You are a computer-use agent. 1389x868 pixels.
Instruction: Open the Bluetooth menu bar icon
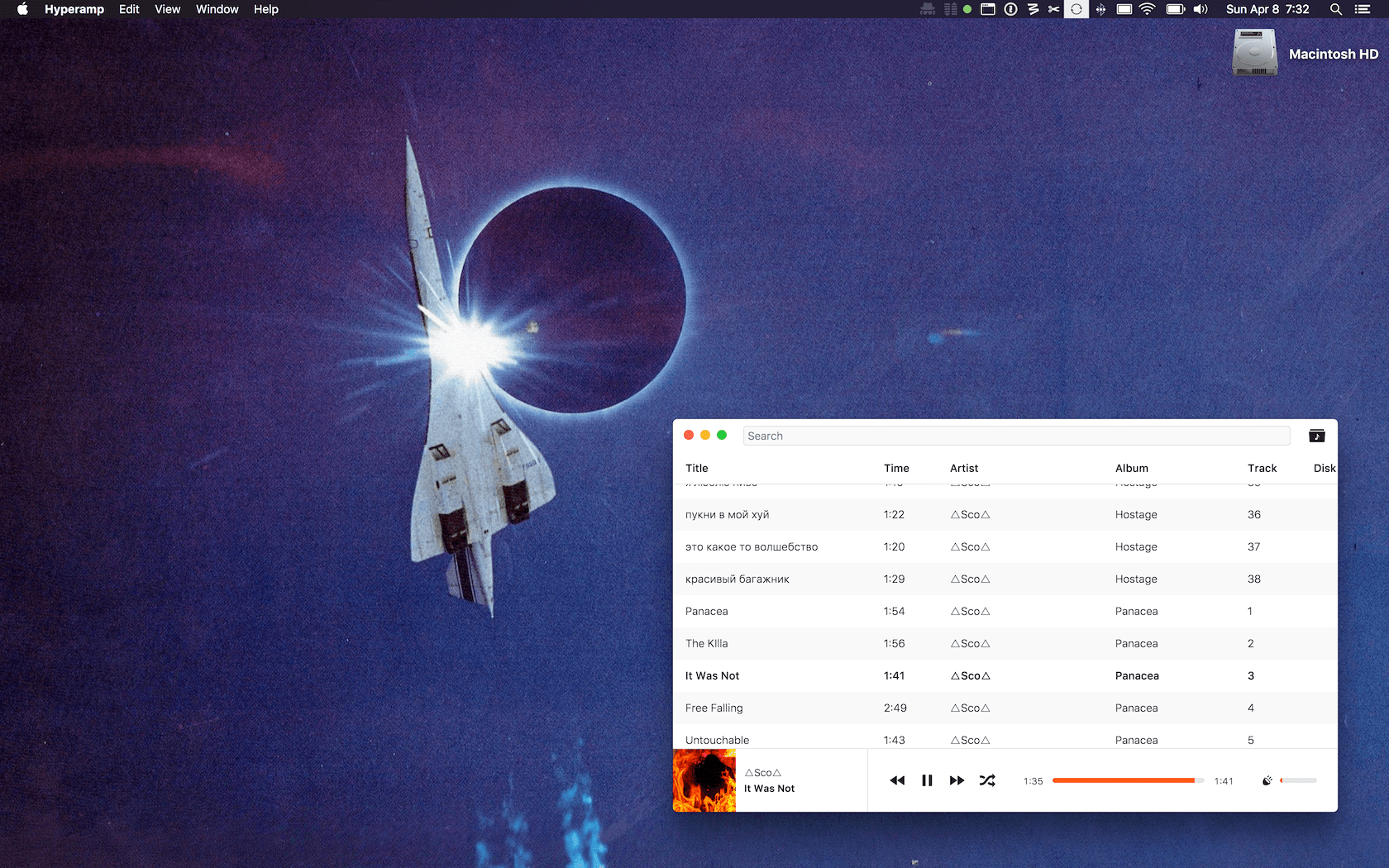point(1100,9)
